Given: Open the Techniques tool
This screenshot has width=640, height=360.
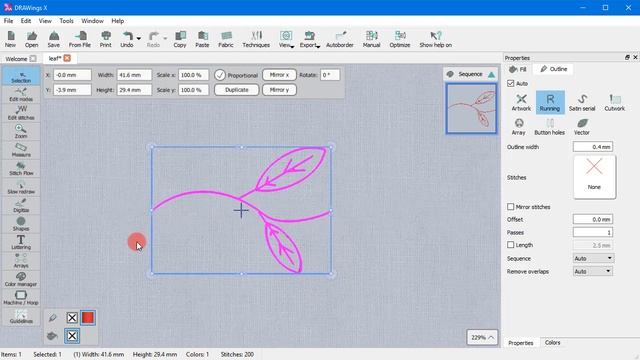Looking at the screenshot, I should coord(256,39).
